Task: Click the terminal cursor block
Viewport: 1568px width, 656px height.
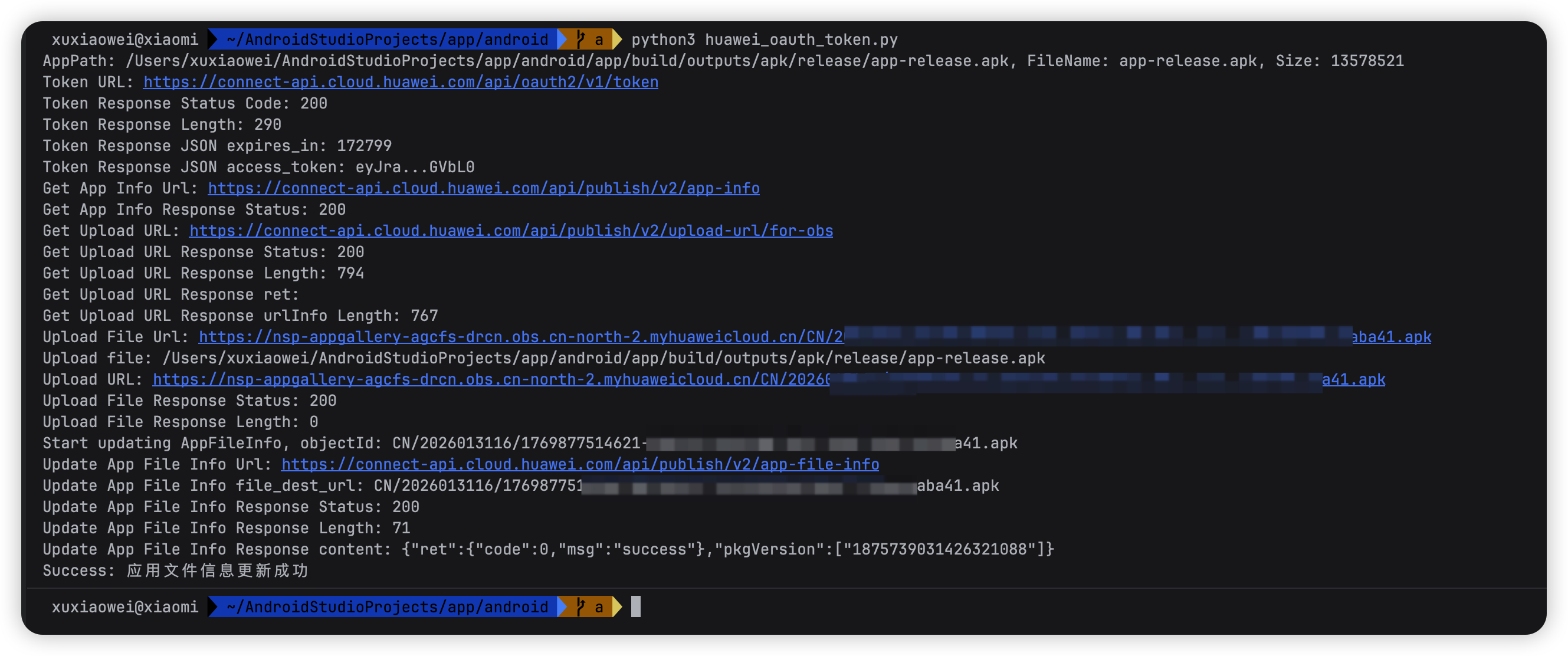Action: (x=635, y=607)
